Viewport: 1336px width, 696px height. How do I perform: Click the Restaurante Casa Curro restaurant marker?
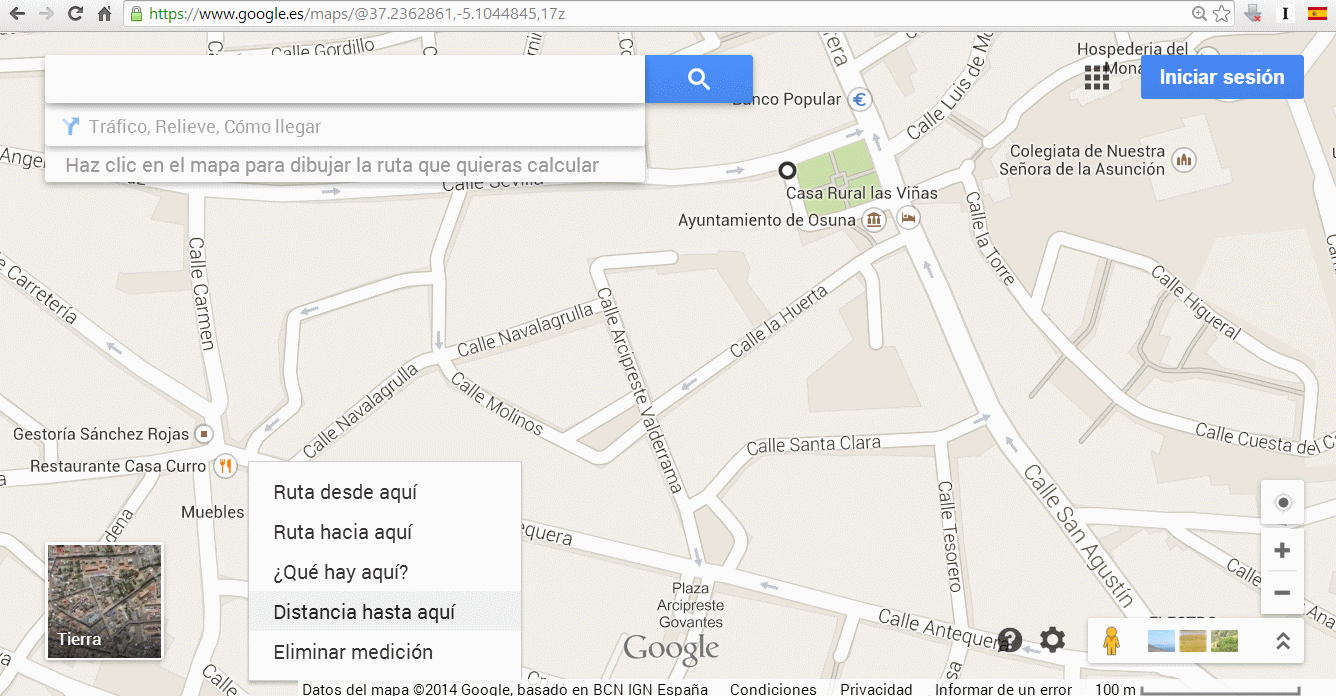(226, 465)
